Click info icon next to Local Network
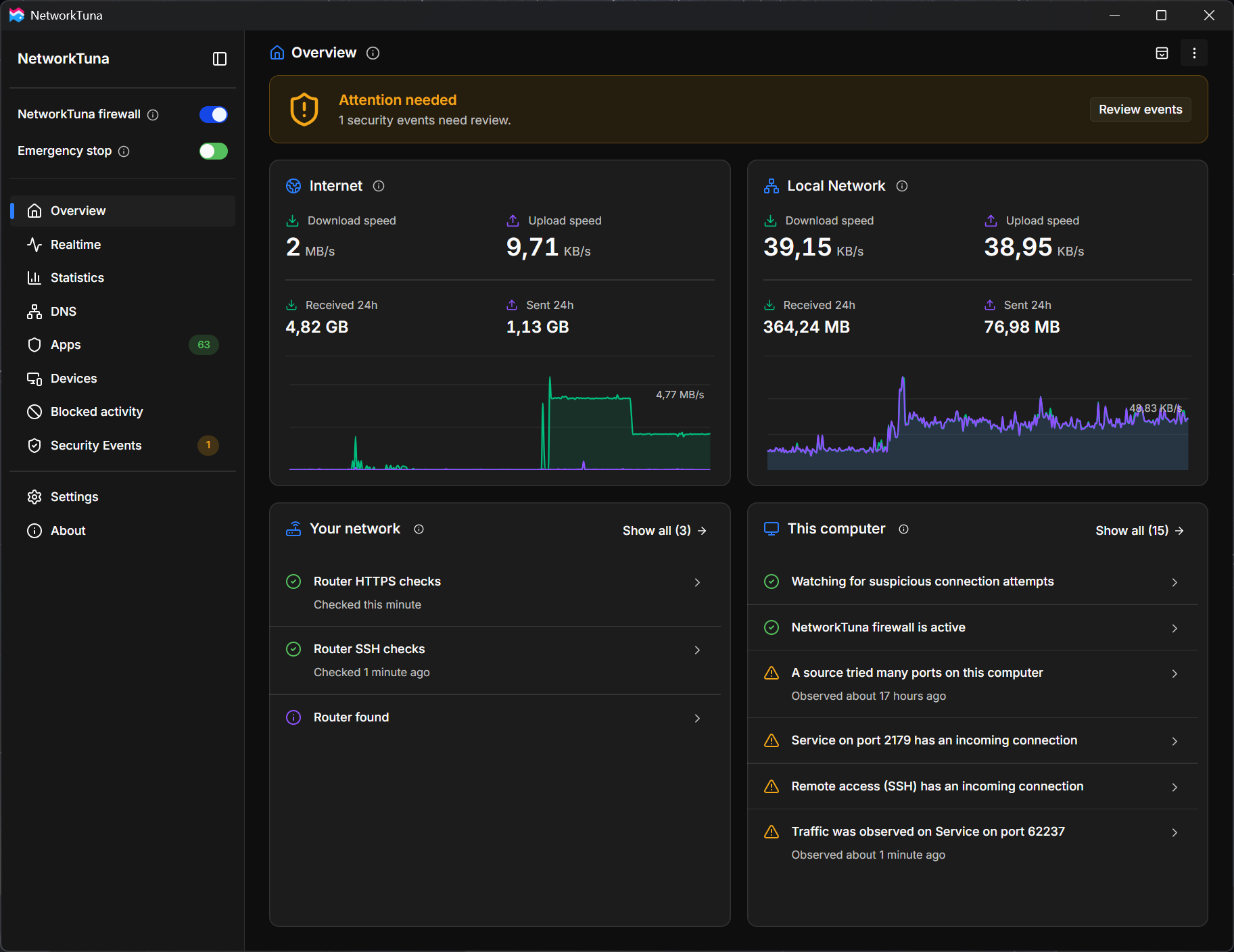1234x952 pixels. coord(902,186)
